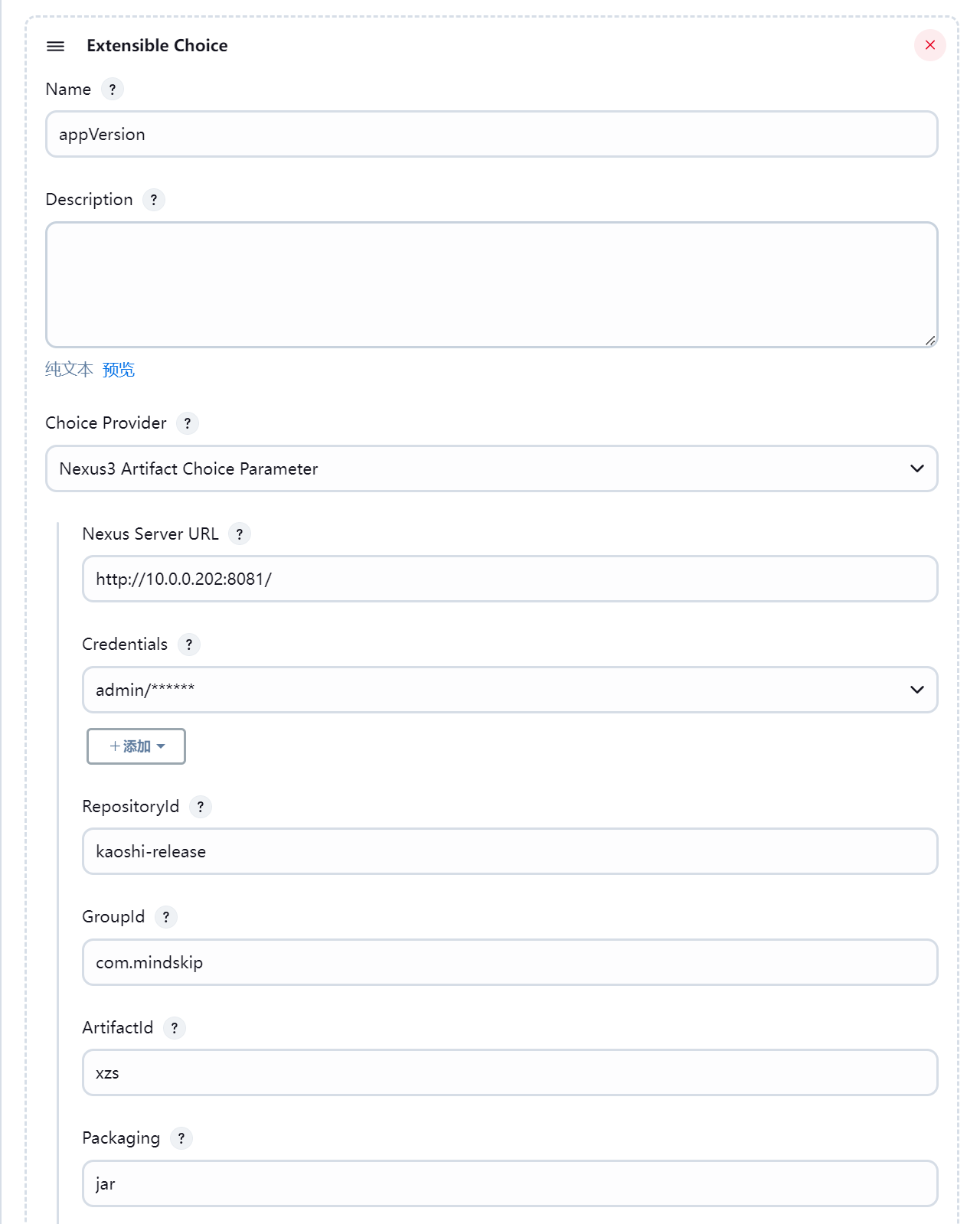The width and height of the screenshot is (980, 1224).
Task: Edit the Nexus Server URL field
Action: point(510,579)
